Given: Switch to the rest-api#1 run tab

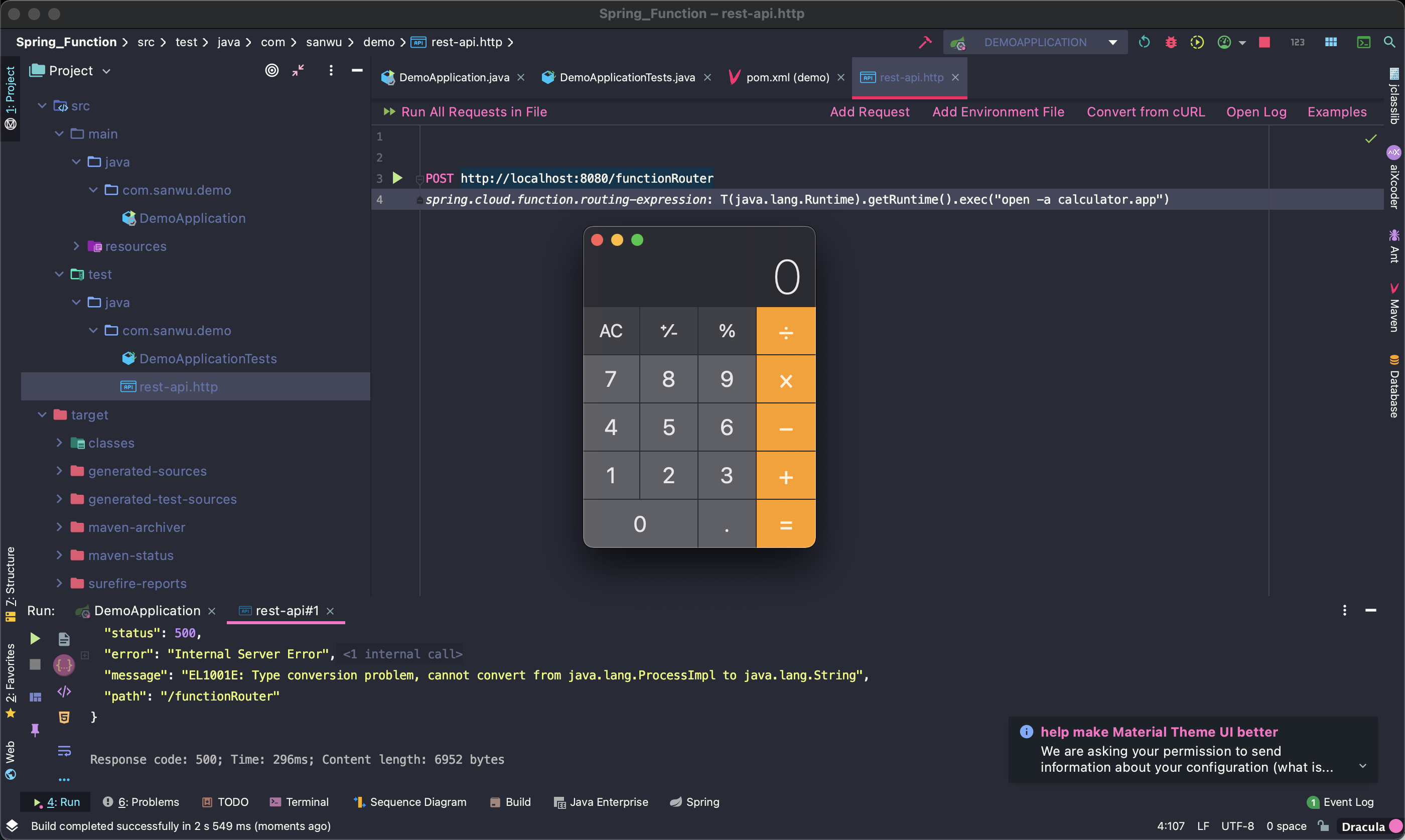Looking at the screenshot, I should [285, 609].
